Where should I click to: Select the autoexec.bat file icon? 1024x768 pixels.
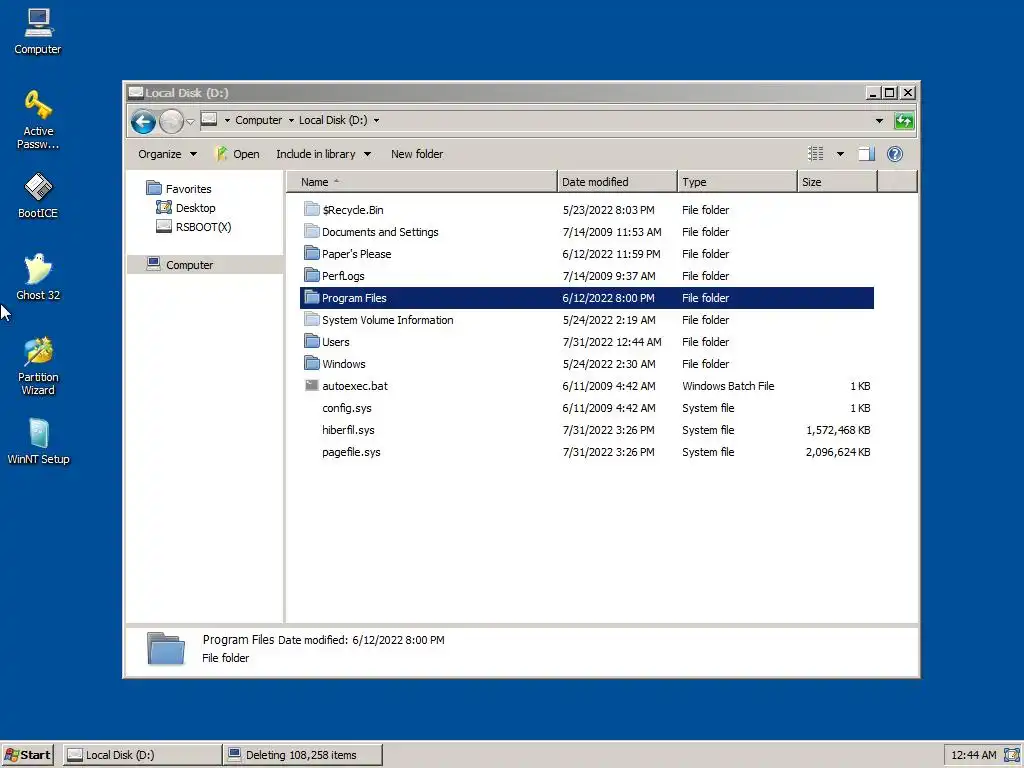[x=312, y=385]
